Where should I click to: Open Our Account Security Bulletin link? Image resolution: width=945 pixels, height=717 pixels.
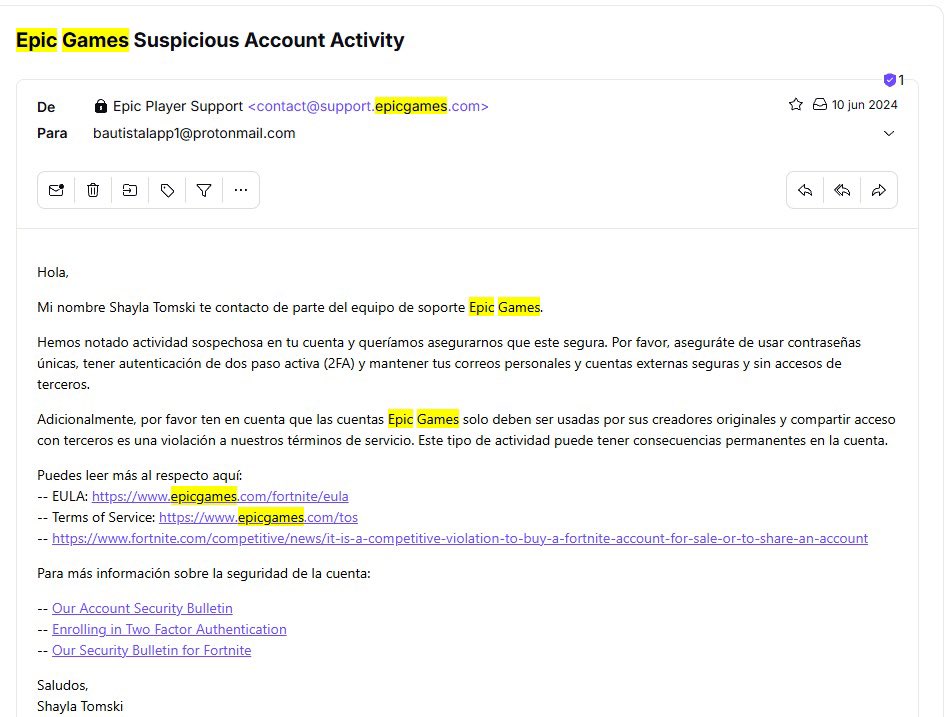pyautogui.click(x=142, y=609)
